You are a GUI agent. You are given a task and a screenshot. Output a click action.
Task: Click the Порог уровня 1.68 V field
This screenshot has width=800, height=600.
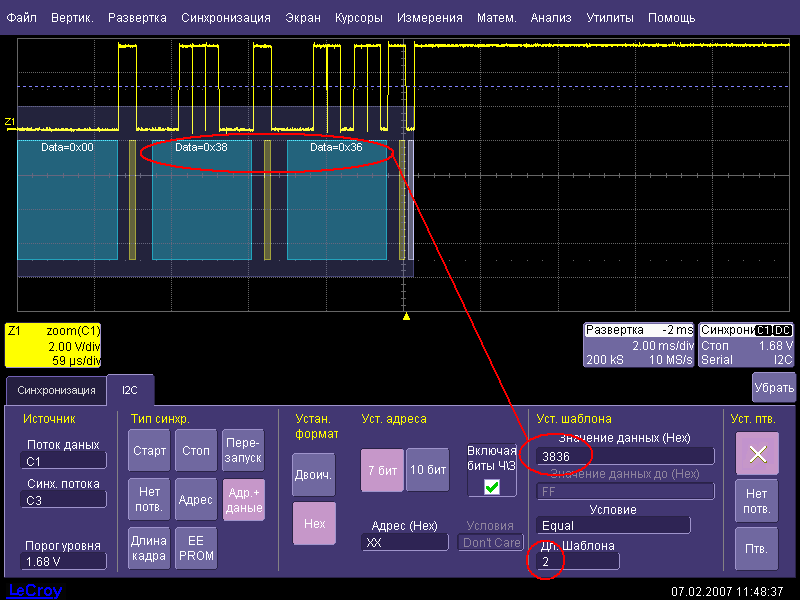pyautogui.click(x=64, y=561)
